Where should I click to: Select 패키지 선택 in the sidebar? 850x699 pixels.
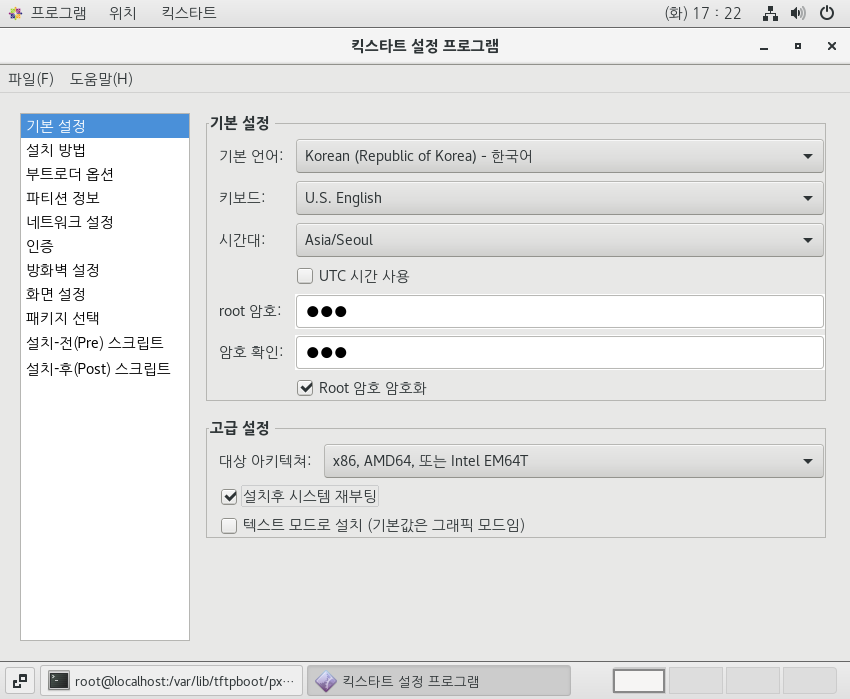[x=105, y=318]
